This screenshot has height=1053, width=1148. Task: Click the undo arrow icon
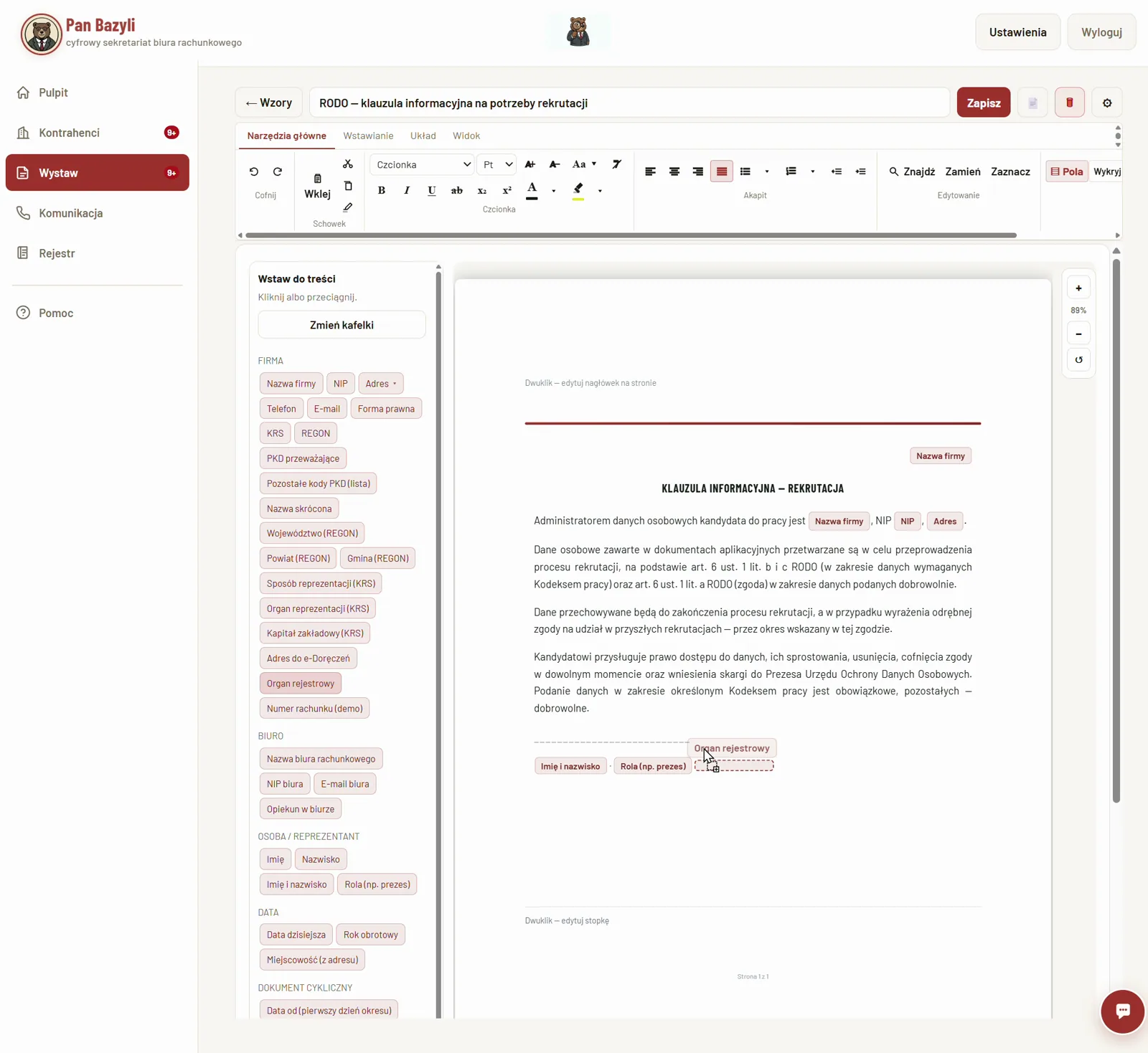click(254, 171)
